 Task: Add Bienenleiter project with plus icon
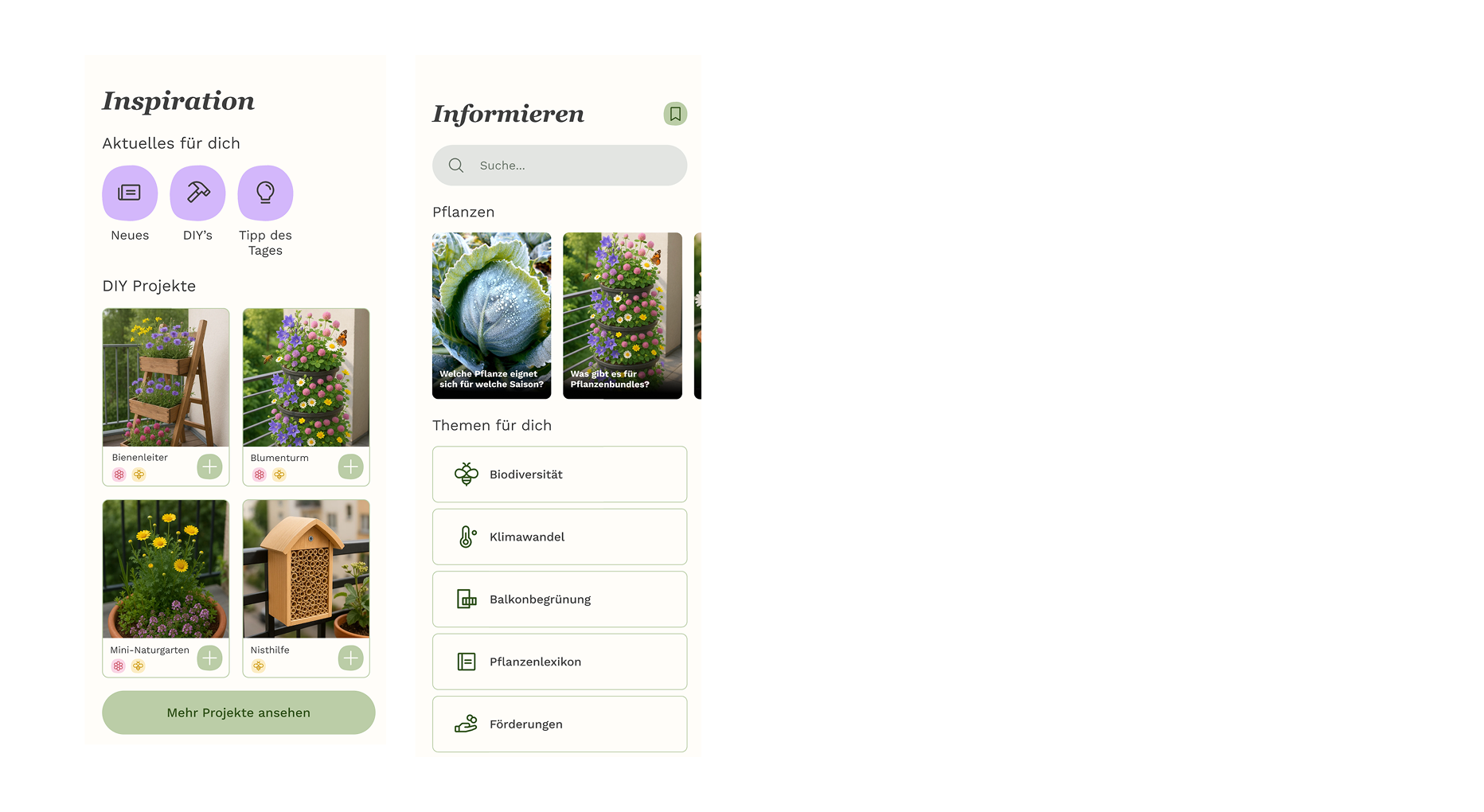(209, 467)
